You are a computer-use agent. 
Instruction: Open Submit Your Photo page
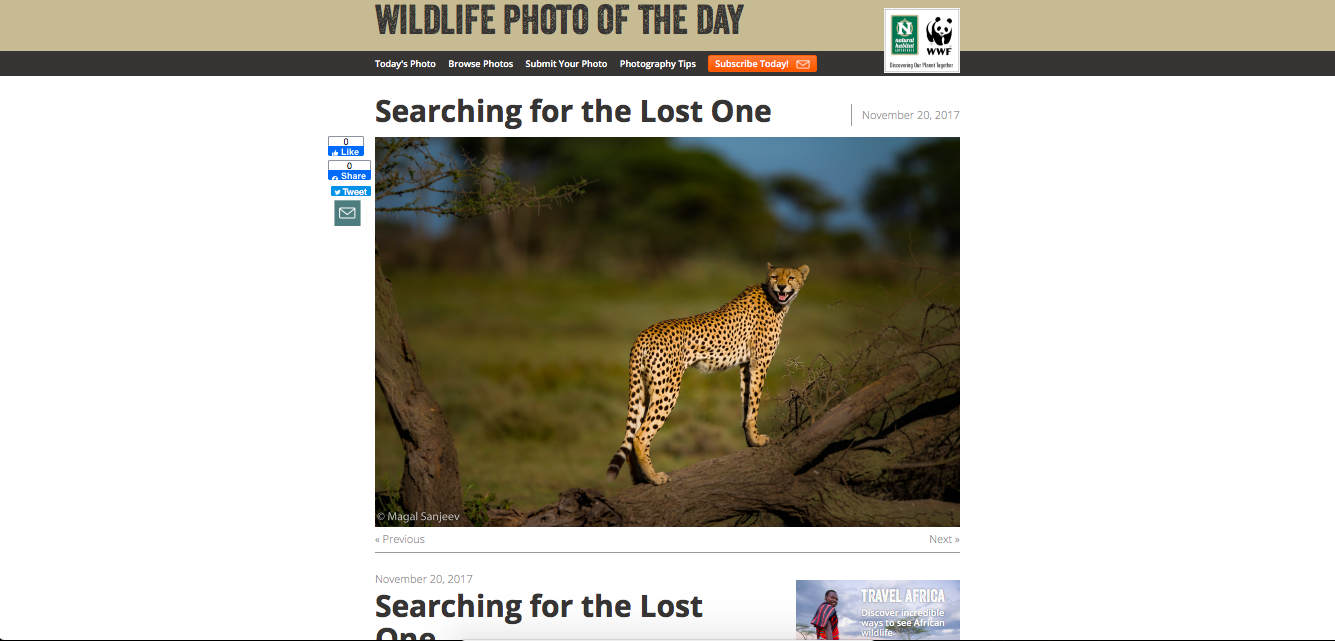[566, 64]
